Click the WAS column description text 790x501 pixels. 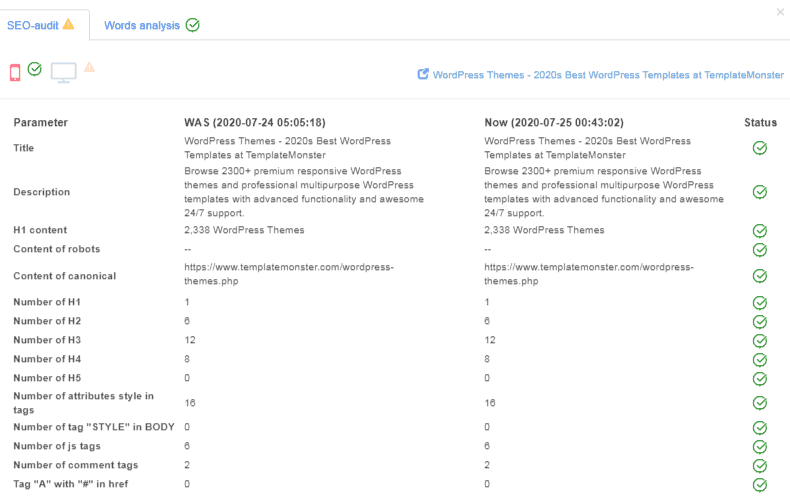click(x=304, y=192)
